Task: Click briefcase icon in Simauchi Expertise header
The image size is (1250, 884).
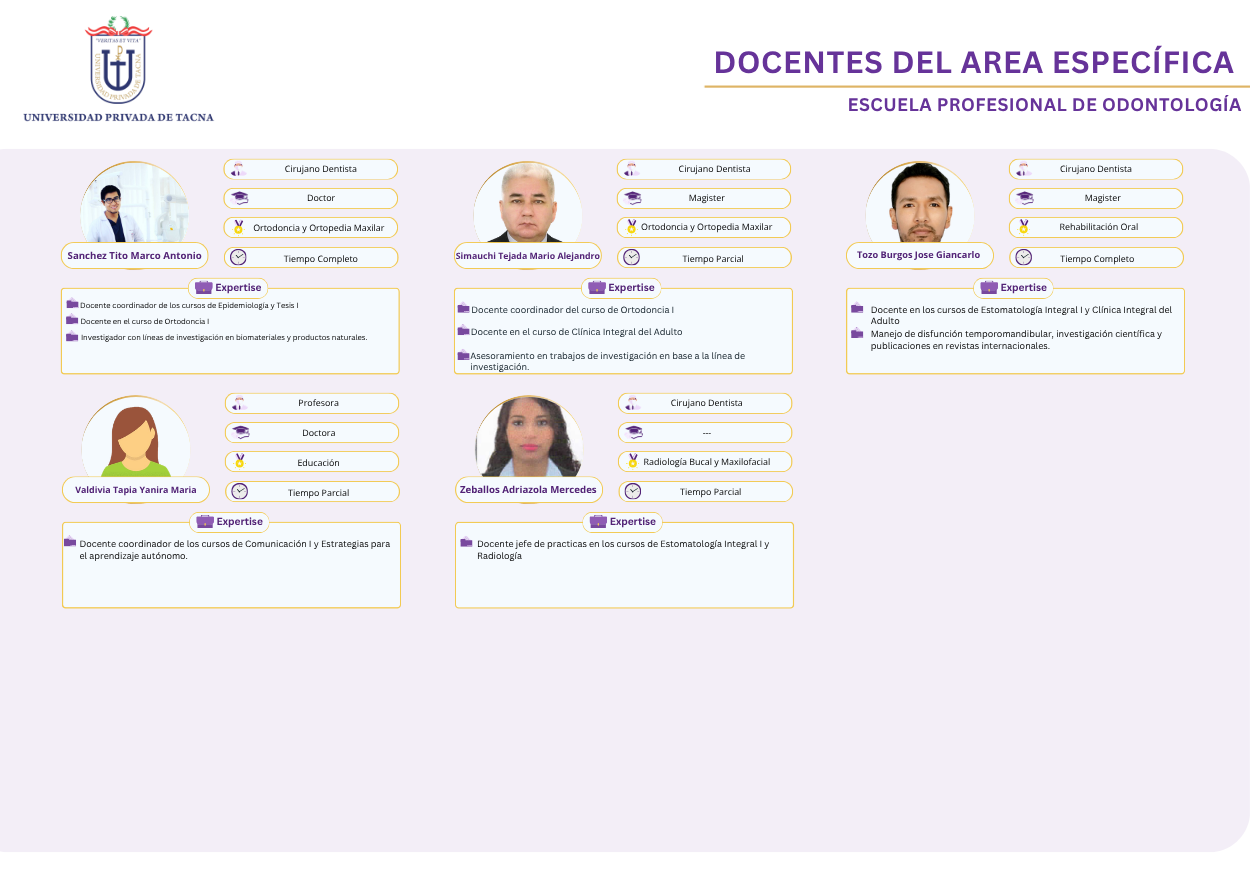Action: [x=597, y=287]
